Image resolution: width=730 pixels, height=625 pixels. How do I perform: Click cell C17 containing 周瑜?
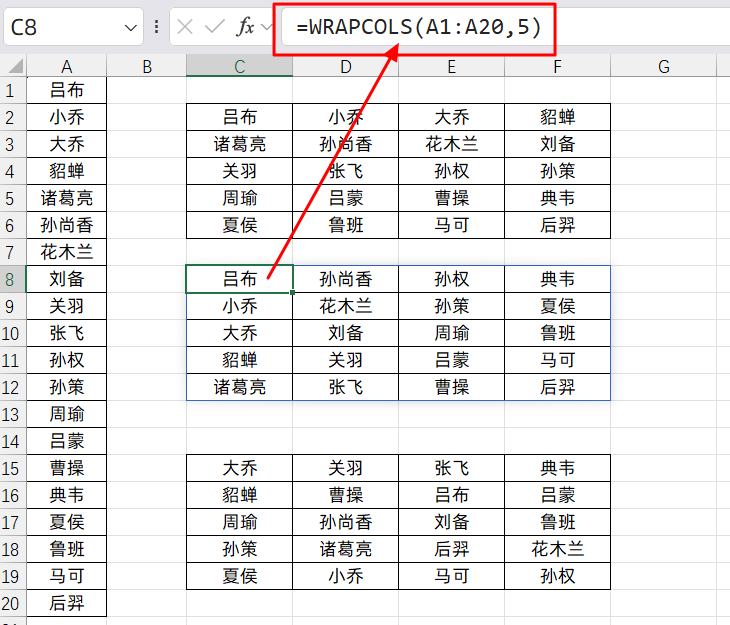[239, 523]
